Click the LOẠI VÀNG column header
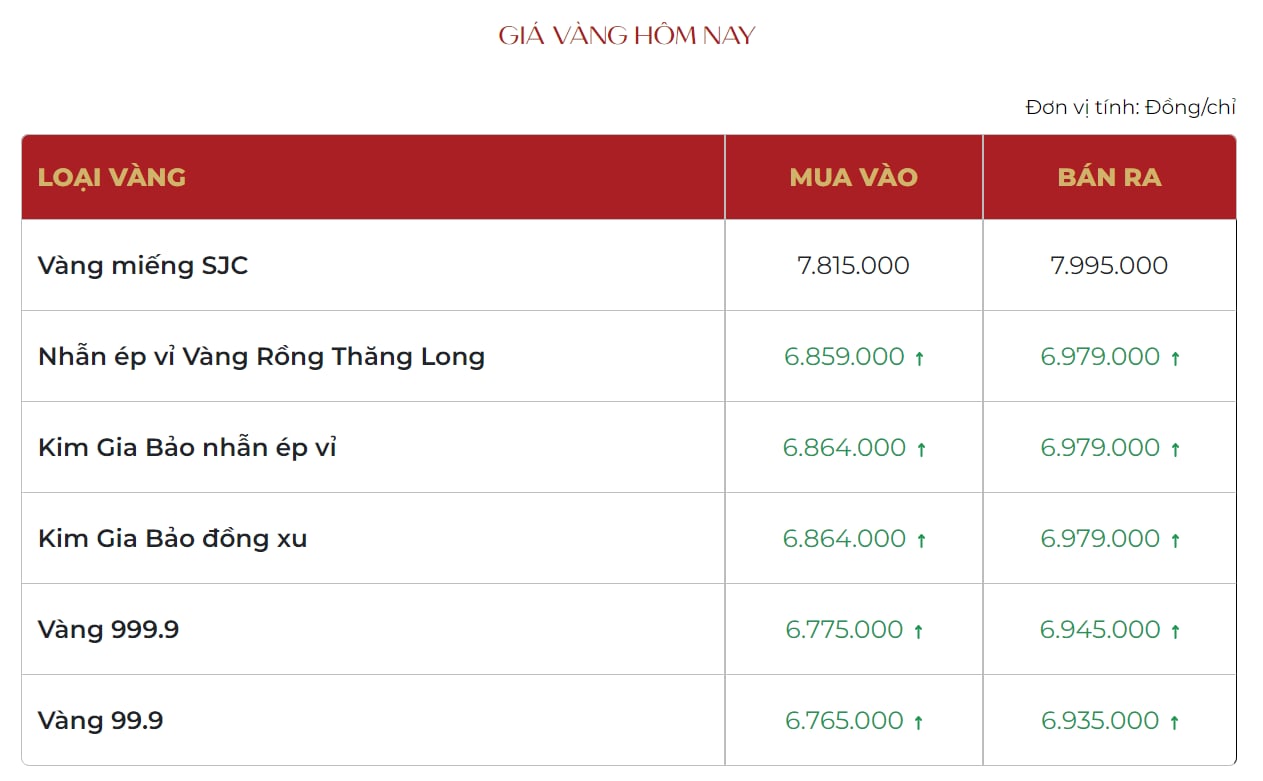This screenshot has width=1263, height=781. click(112, 177)
